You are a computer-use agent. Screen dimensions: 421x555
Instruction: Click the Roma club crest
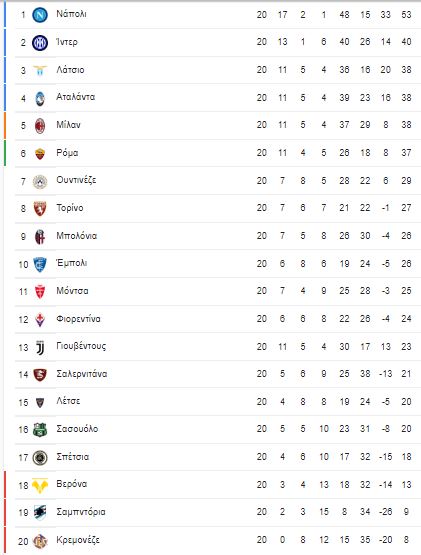coord(40,153)
